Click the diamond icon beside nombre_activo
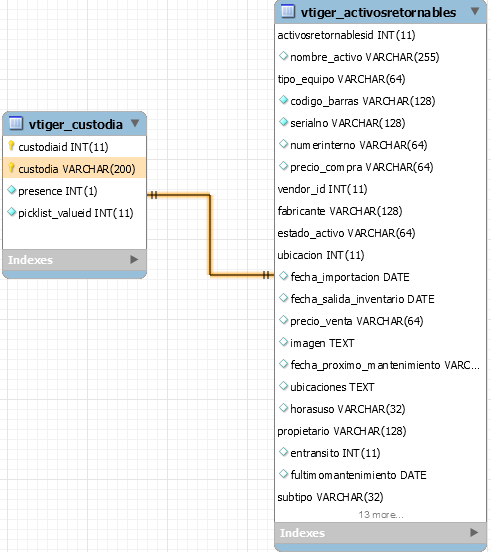The width and height of the screenshot is (491, 552). [283, 56]
